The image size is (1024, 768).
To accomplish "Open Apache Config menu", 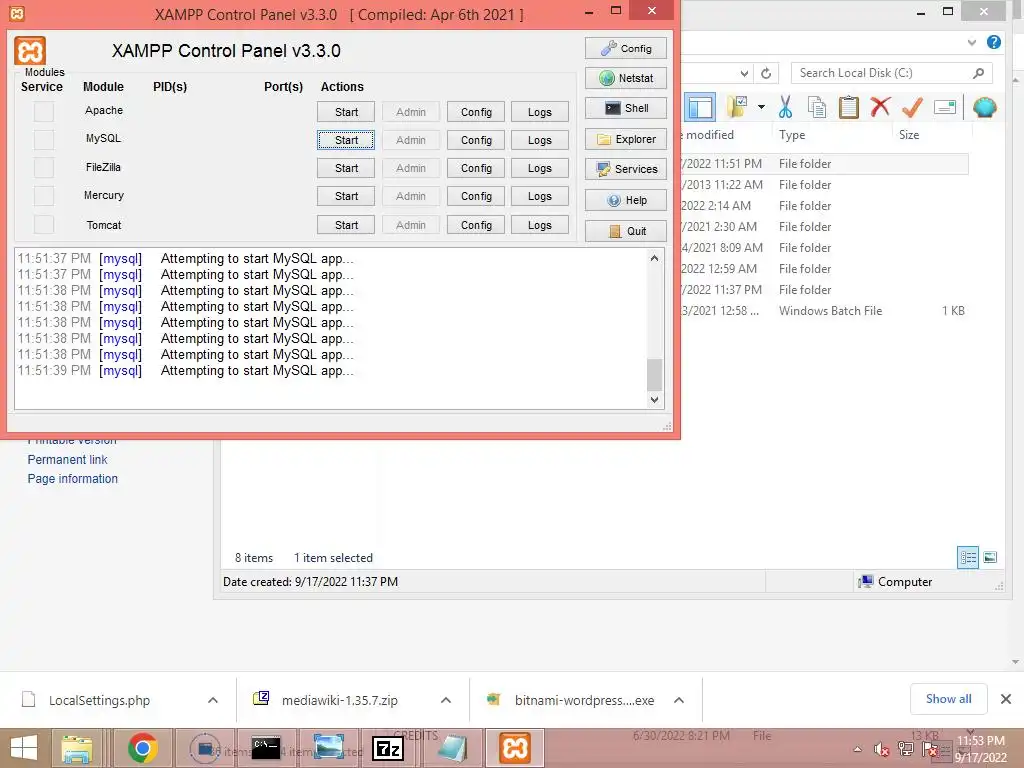I will tap(476, 112).
